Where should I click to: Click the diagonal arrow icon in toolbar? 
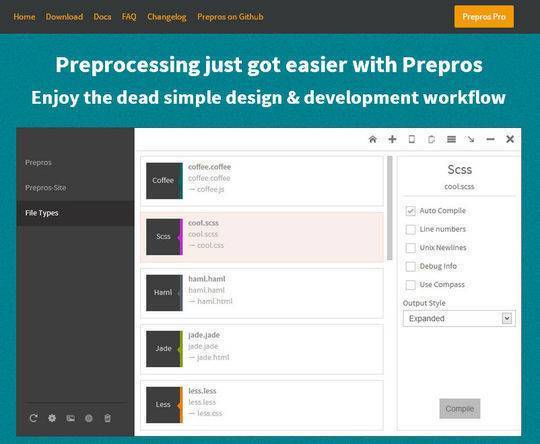[x=470, y=139]
